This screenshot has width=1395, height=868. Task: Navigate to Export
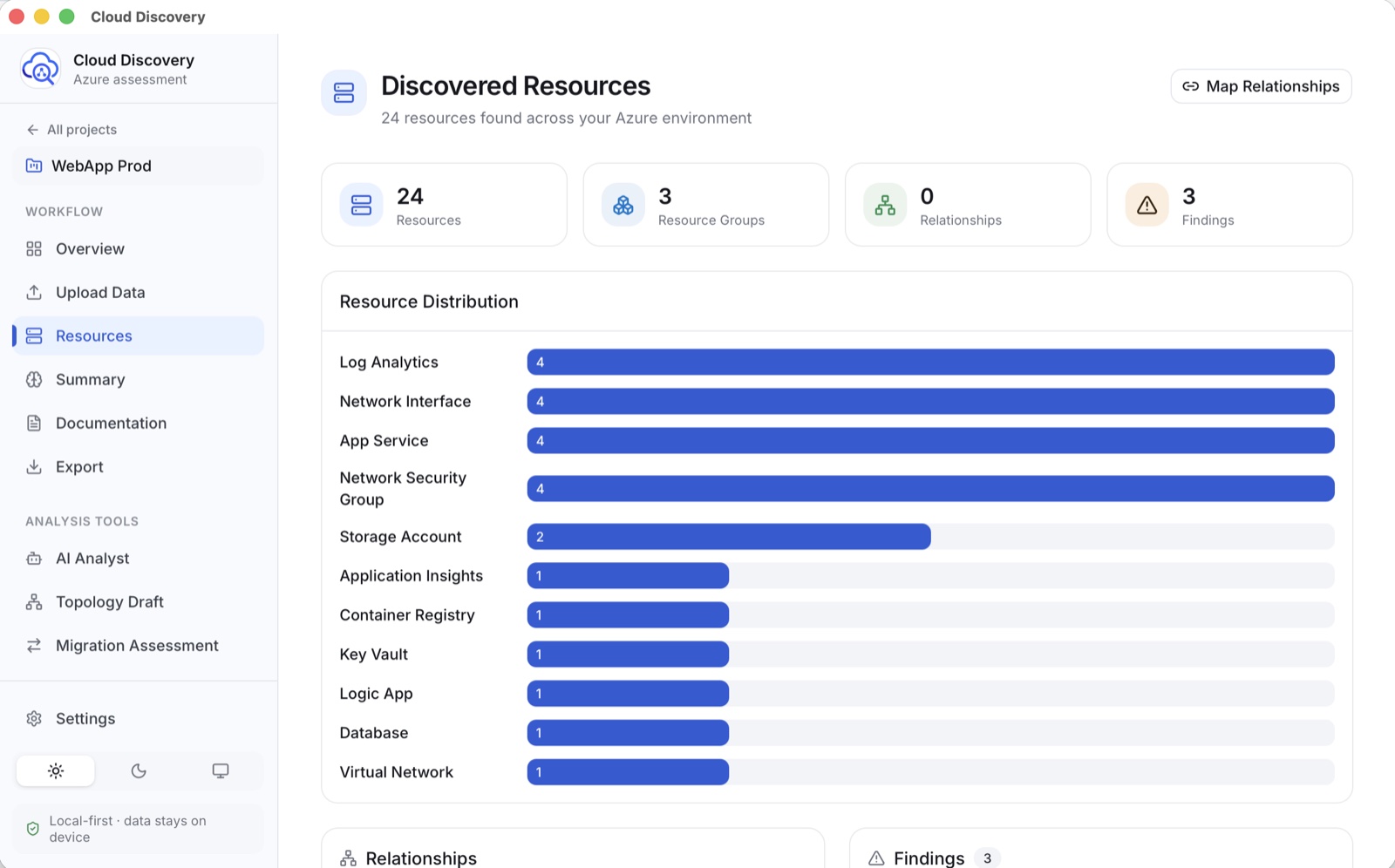click(x=139, y=467)
